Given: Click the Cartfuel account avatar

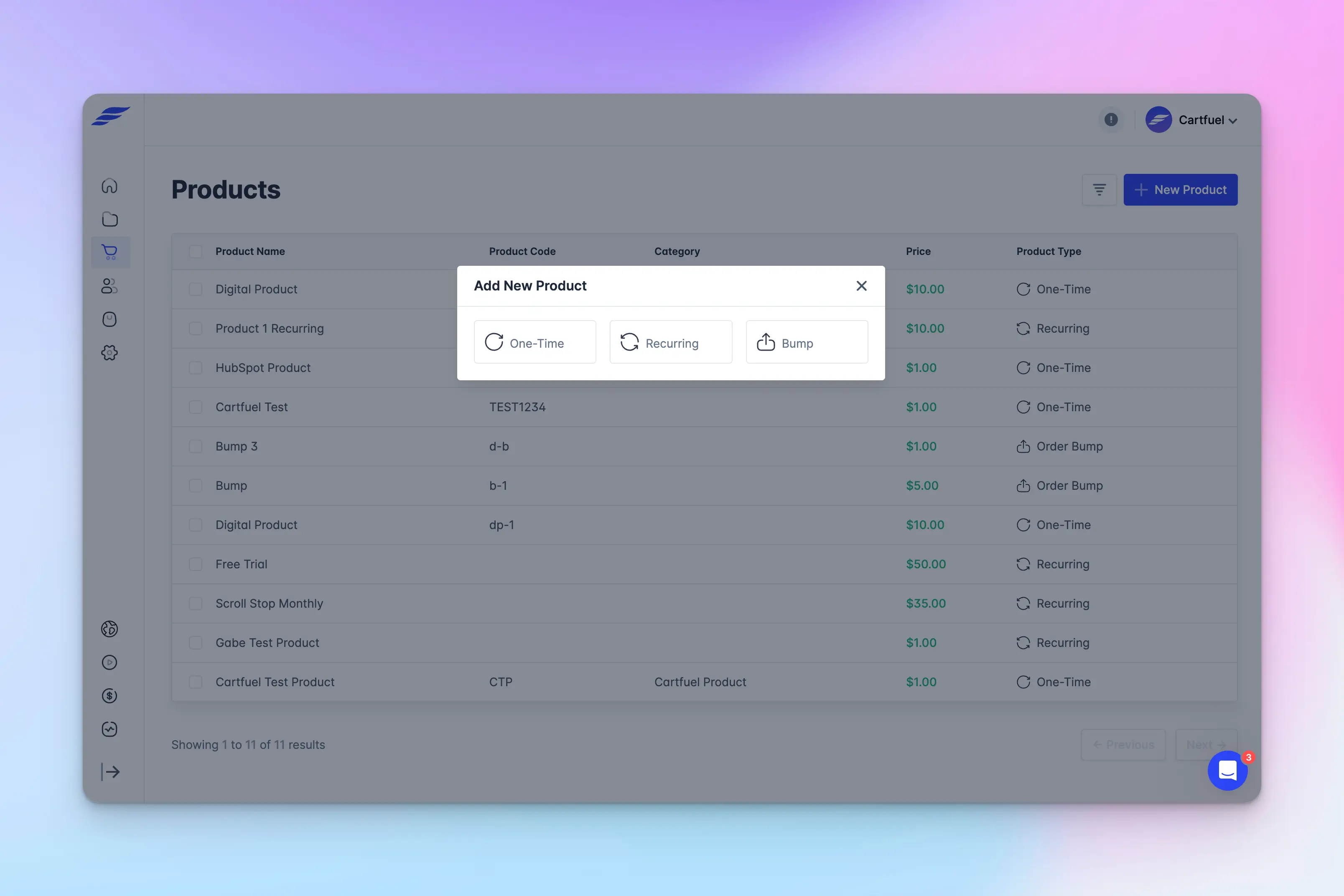Looking at the screenshot, I should [1159, 120].
